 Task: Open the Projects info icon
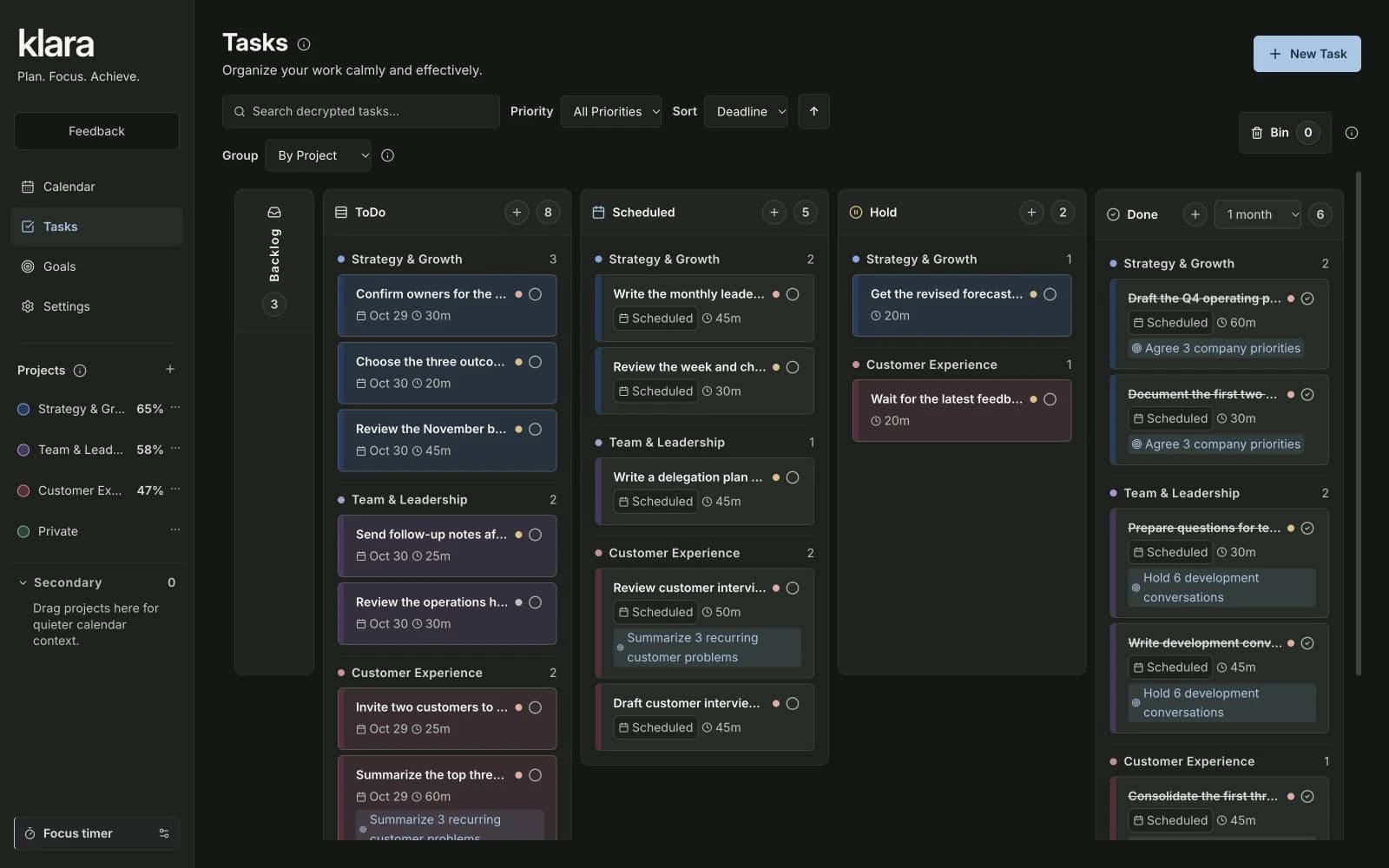[80, 371]
